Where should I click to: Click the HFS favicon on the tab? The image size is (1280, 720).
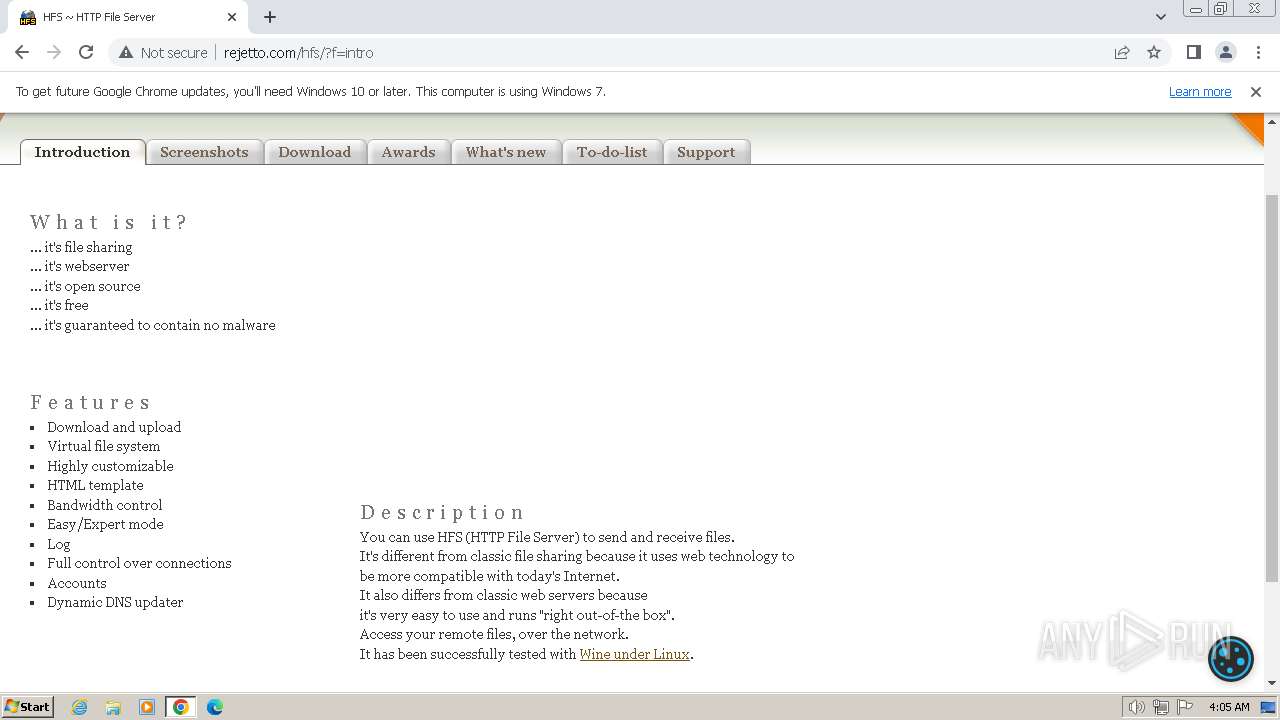pyautogui.click(x=28, y=17)
